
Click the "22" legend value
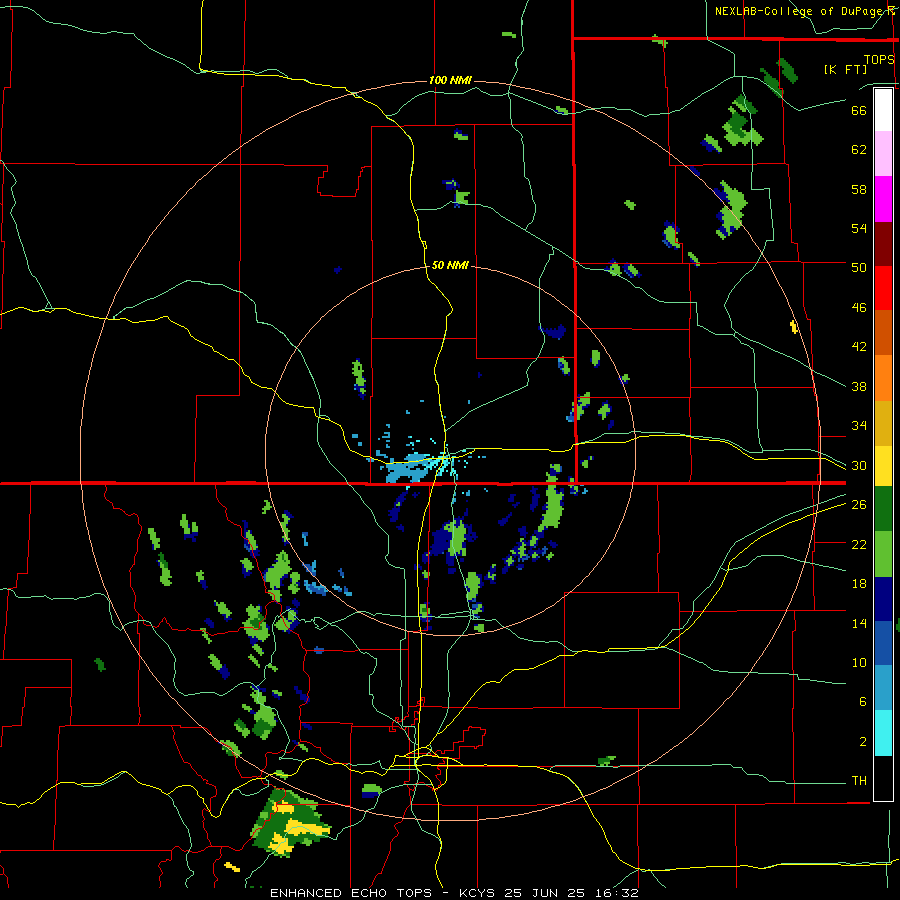pos(859,544)
